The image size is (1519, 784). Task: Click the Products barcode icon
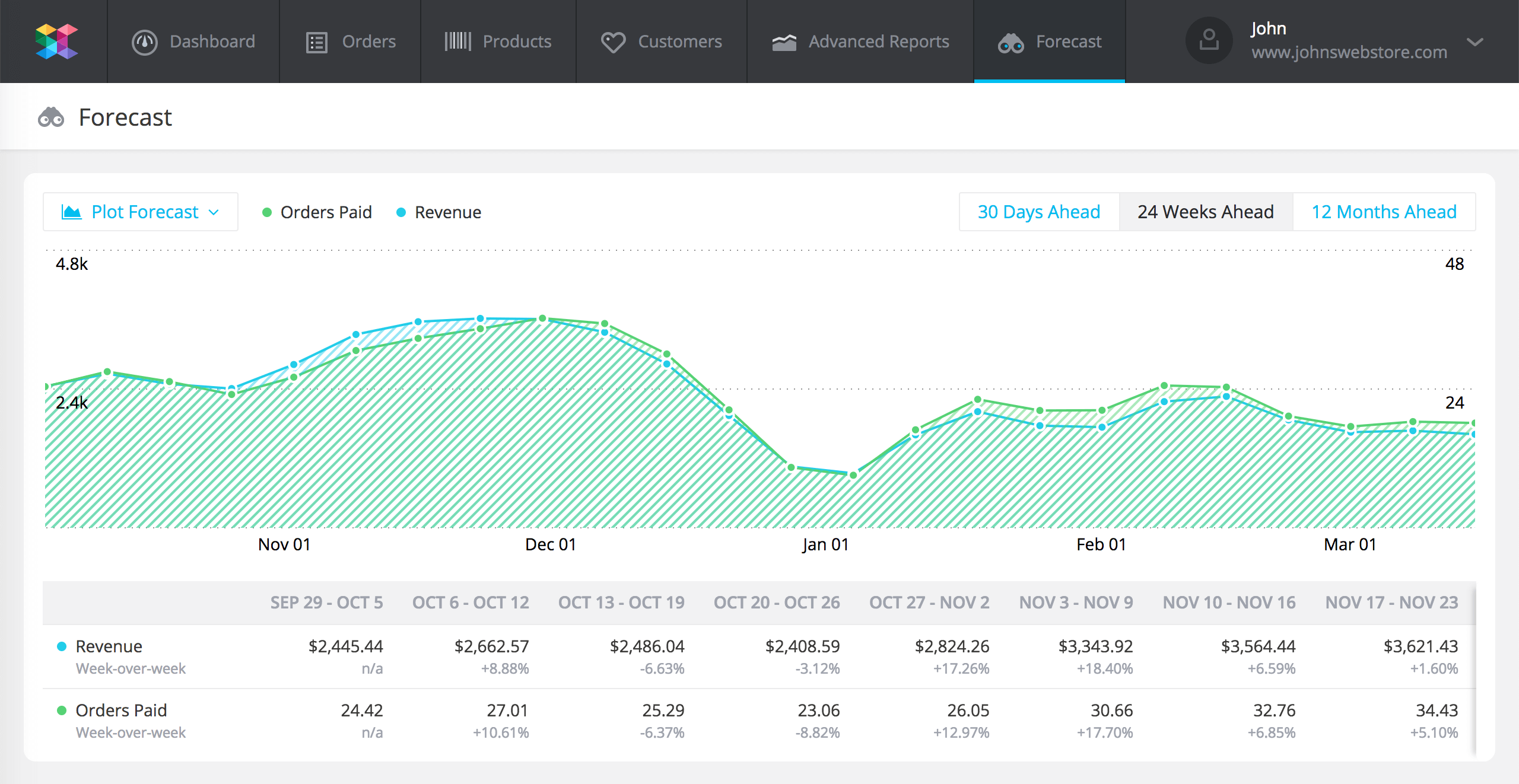[457, 42]
